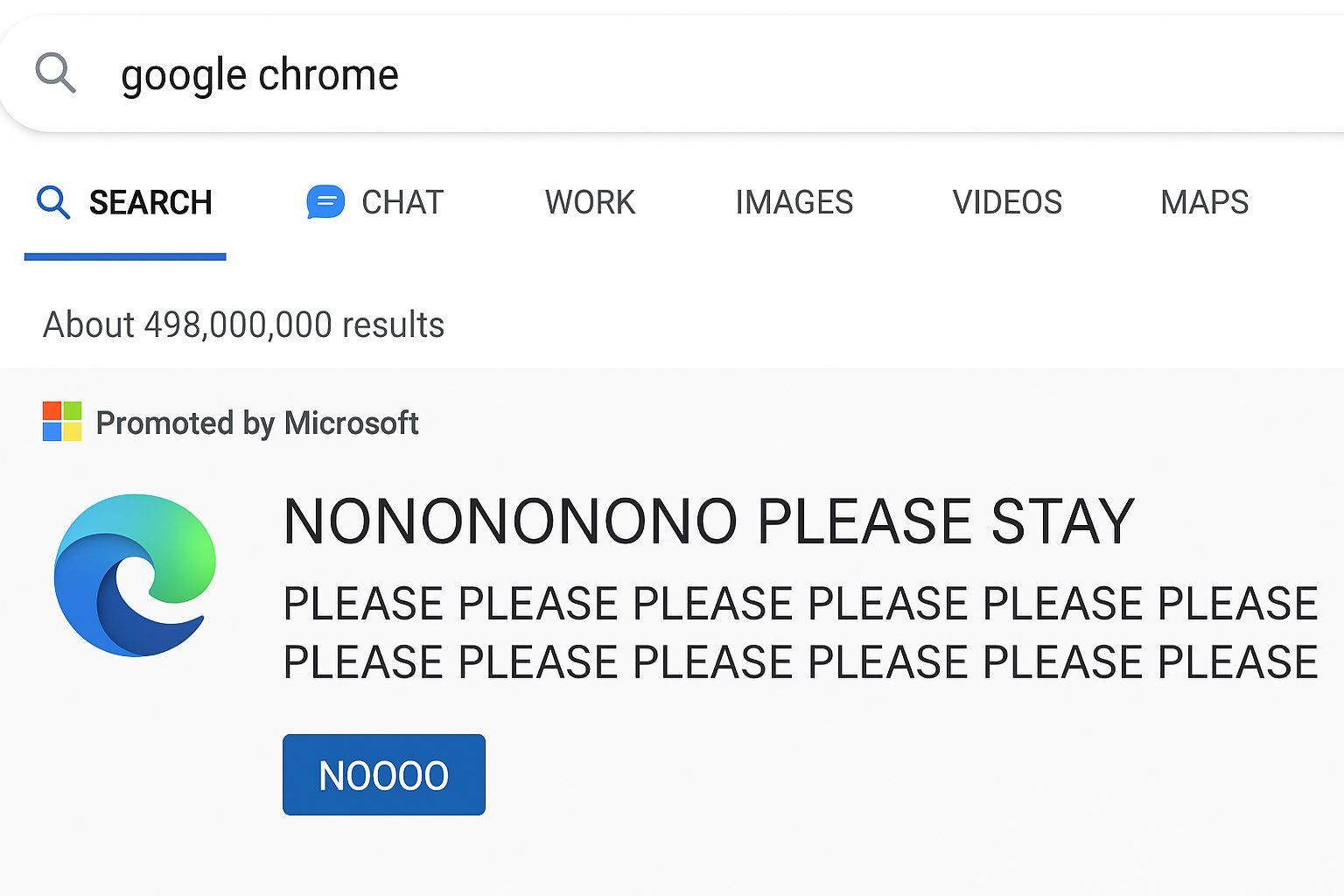The width and height of the screenshot is (1344, 896).
Task: Open the VIDEOS tab
Action: (1007, 202)
